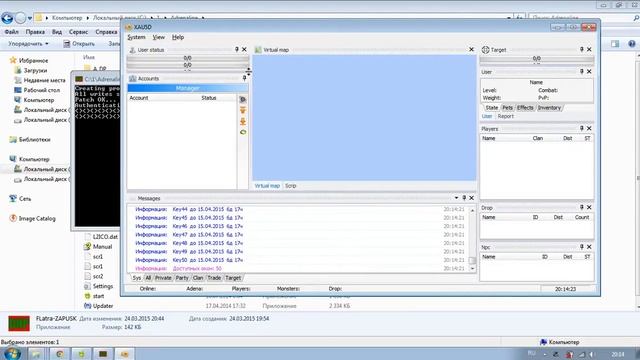This screenshot has height=360, width=640.
Task: Close the Messages panel
Action: pos(471,198)
